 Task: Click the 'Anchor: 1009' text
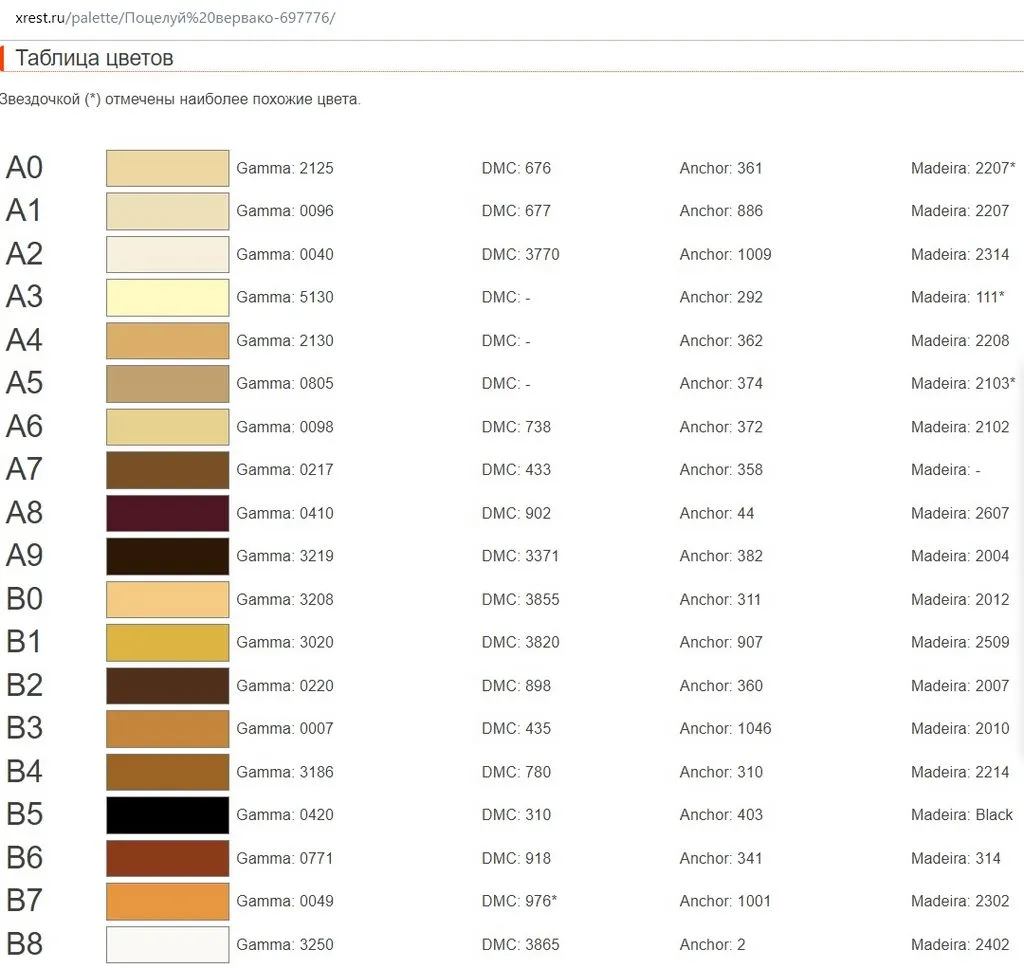tap(725, 254)
